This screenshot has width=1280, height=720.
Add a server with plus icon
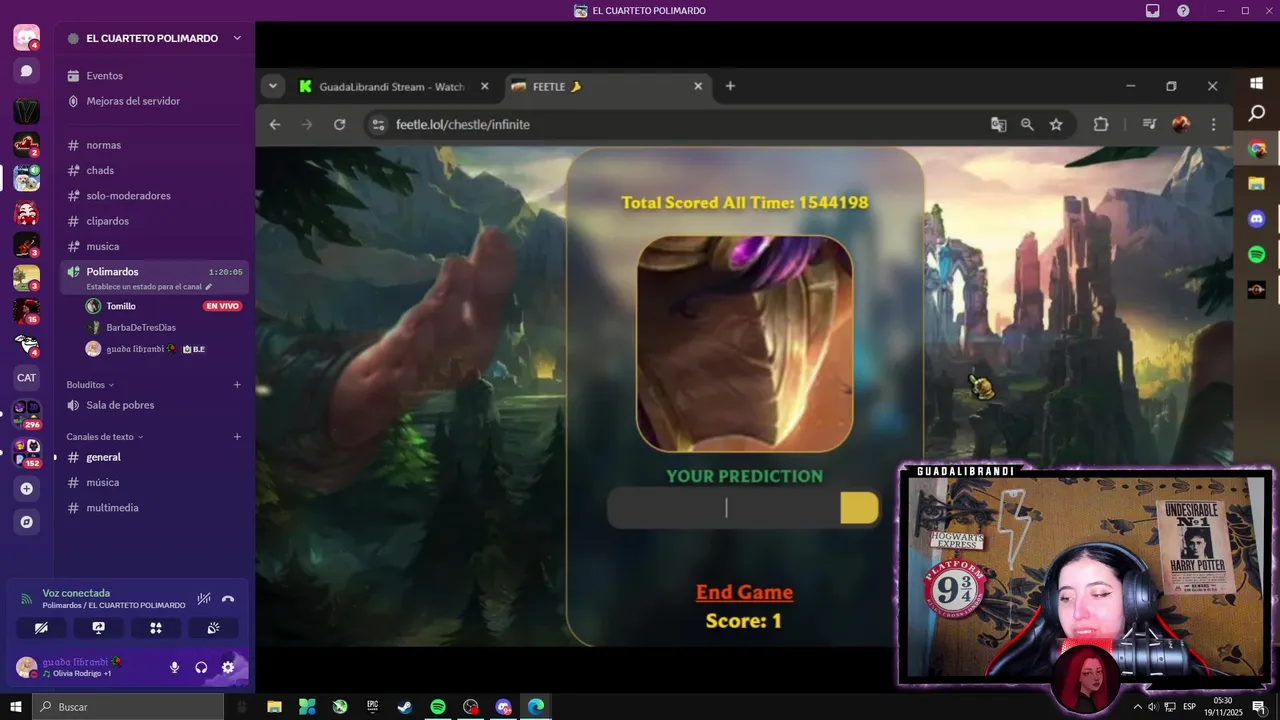pos(27,489)
